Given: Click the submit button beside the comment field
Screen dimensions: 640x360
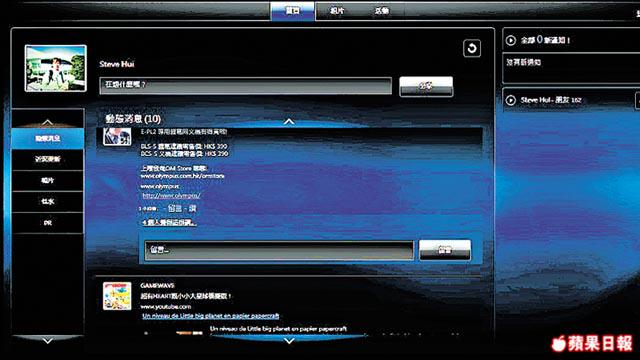Looking at the screenshot, I should [444, 250].
